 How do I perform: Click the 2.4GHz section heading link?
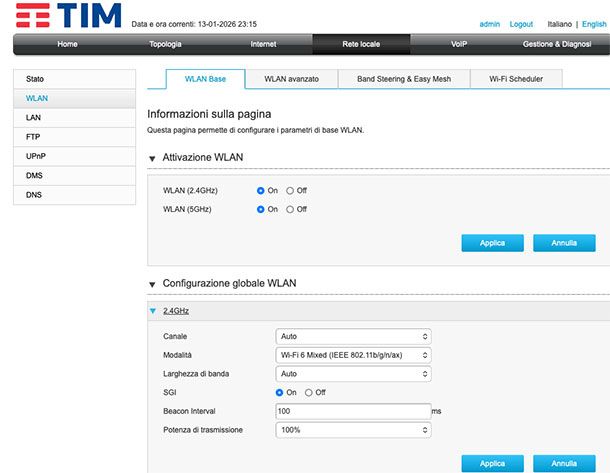[x=176, y=311]
